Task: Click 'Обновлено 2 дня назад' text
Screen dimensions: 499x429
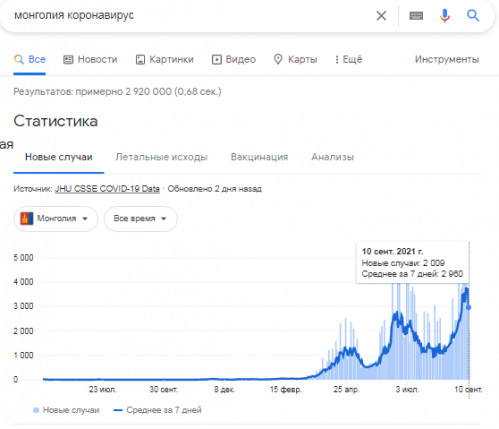Action: click(x=214, y=189)
